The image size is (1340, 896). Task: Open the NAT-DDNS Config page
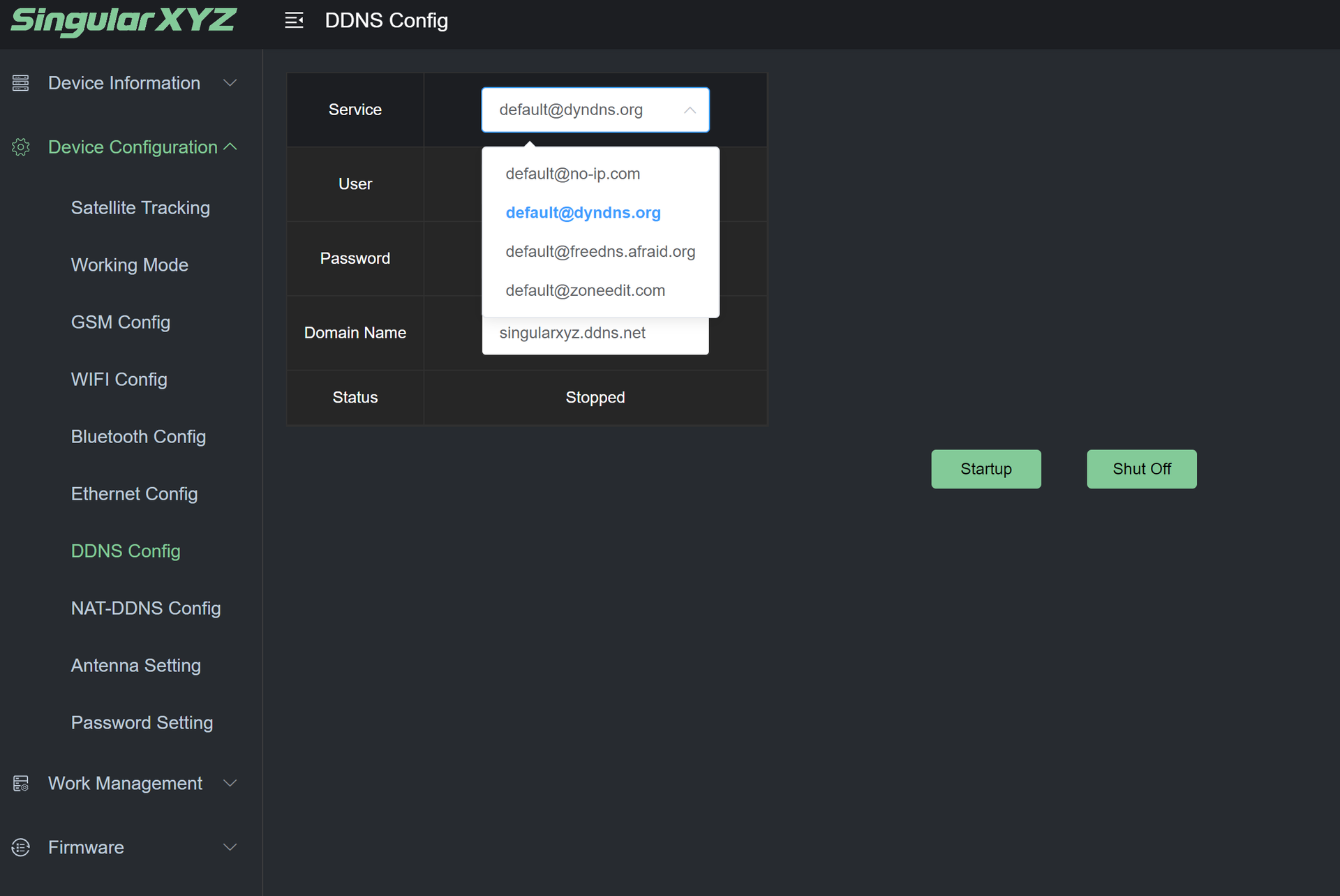(x=146, y=608)
